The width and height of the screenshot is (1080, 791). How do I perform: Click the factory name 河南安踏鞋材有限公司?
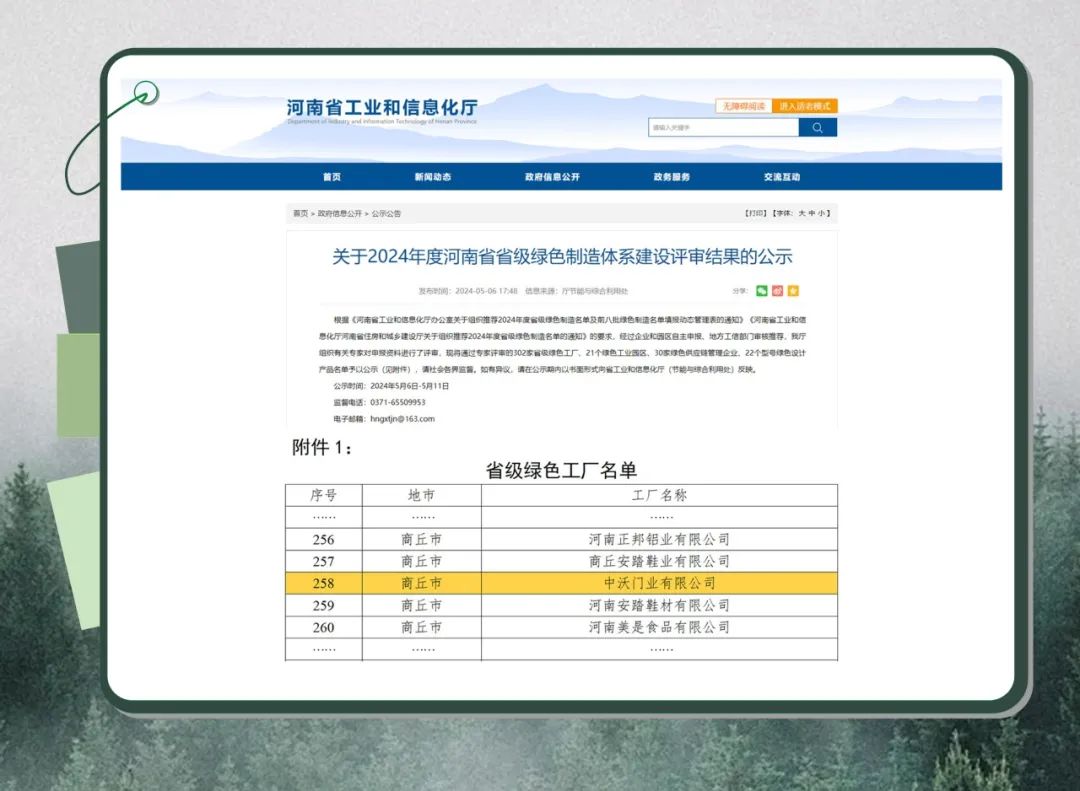pos(659,606)
